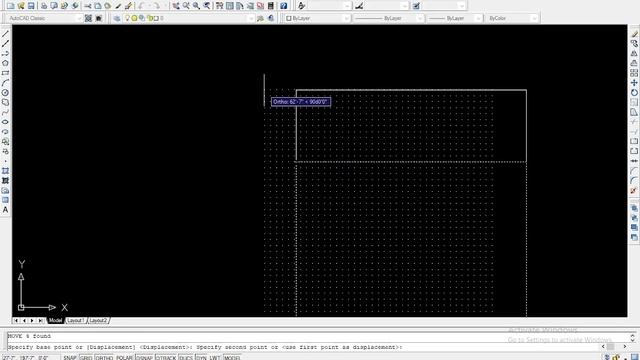
Task: Select the Rotate tool in Modify toolbar
Action: (x=634, y=93)
